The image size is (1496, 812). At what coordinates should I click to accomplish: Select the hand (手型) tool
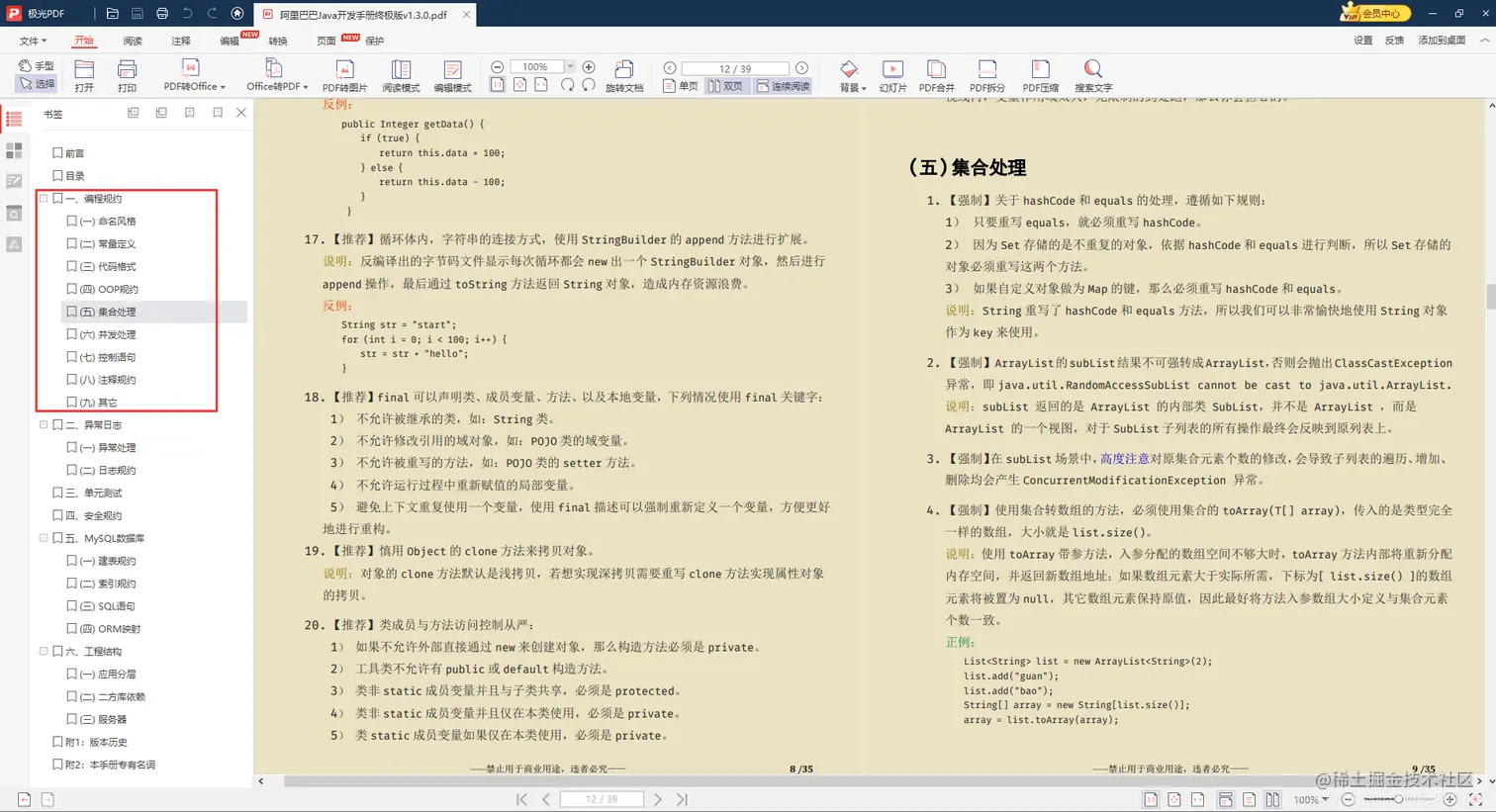click(x=37, y=66)
